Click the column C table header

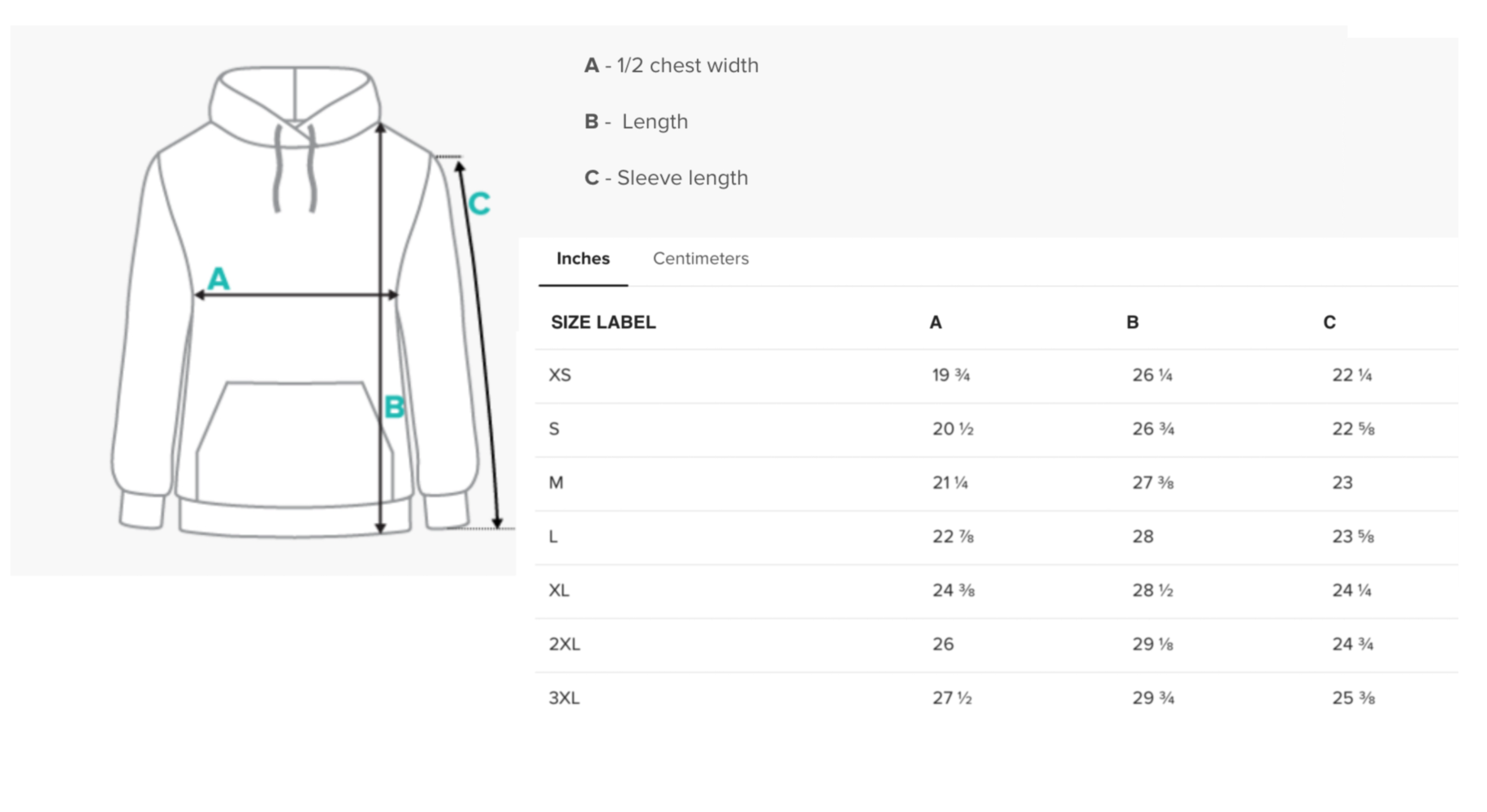click(1329, 322)
